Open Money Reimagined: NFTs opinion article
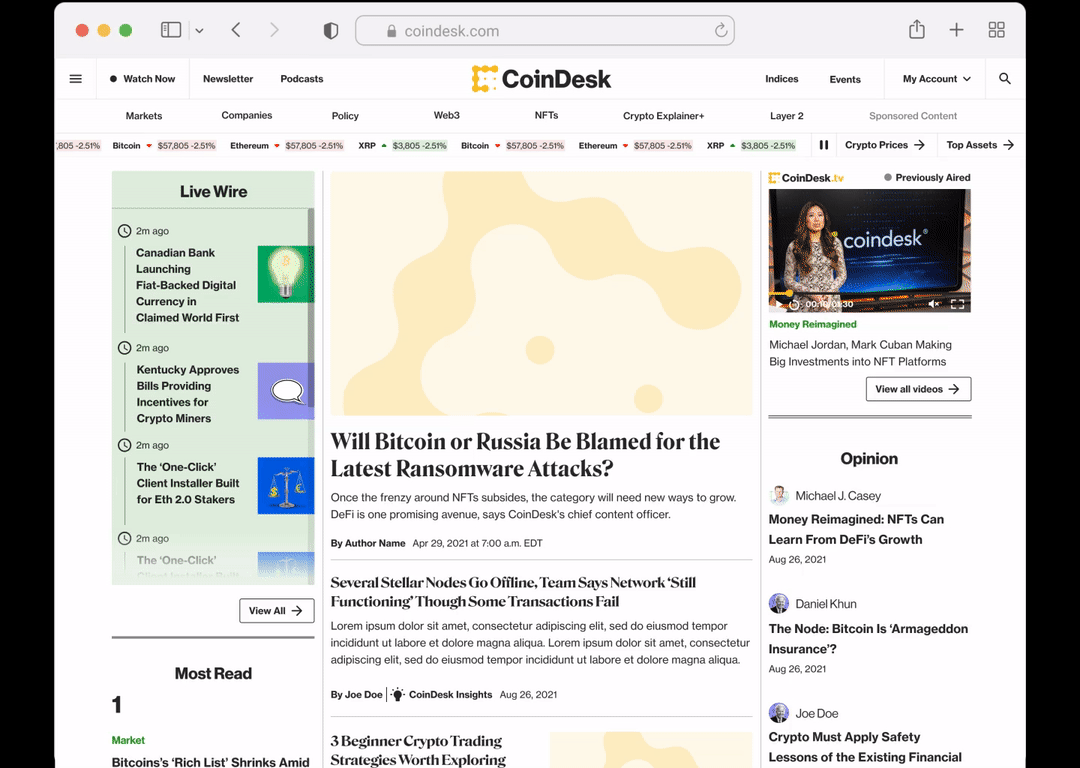 pos(856,529)
